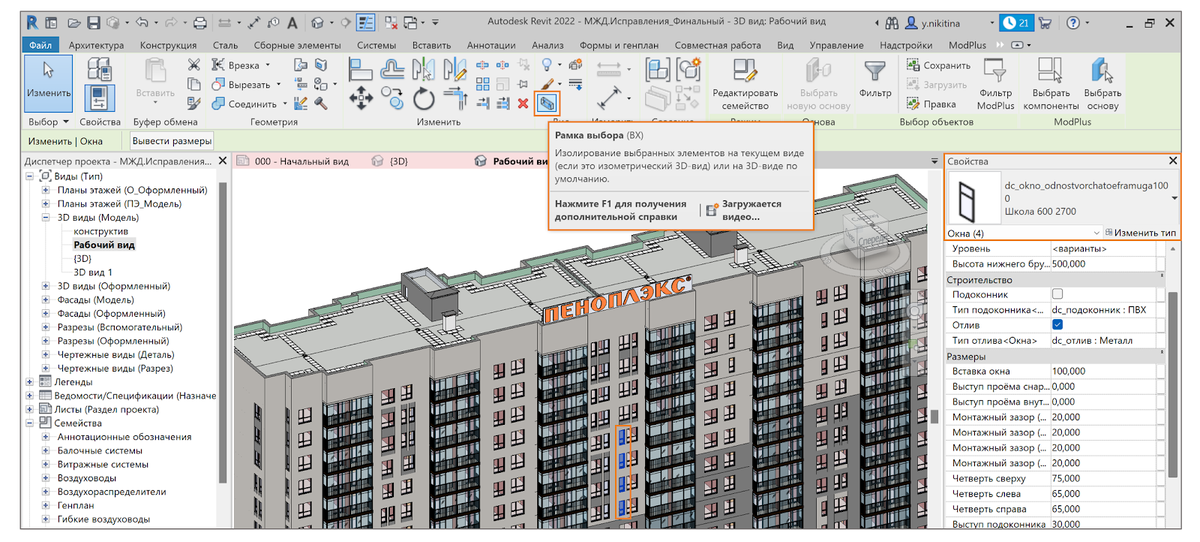Close the Свойства palette

click(x=1173, y=160)
